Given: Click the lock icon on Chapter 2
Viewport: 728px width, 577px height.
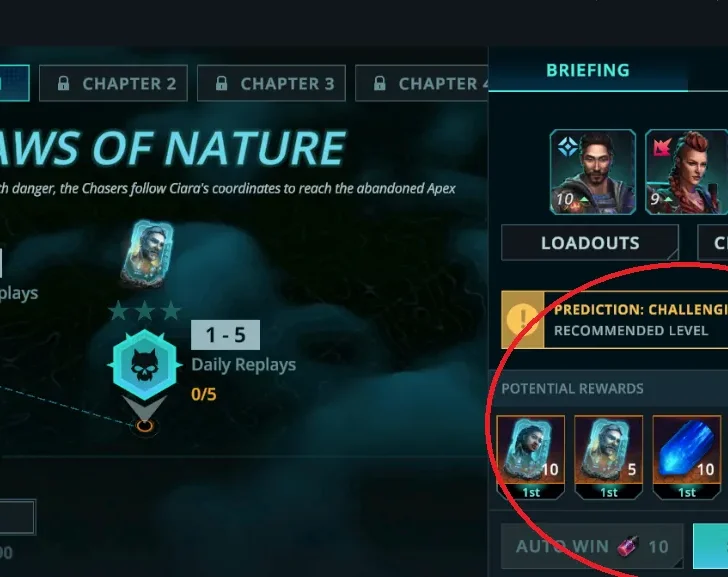Looking at the screenshot, I should pyautogui.click(x=63, y=83).
